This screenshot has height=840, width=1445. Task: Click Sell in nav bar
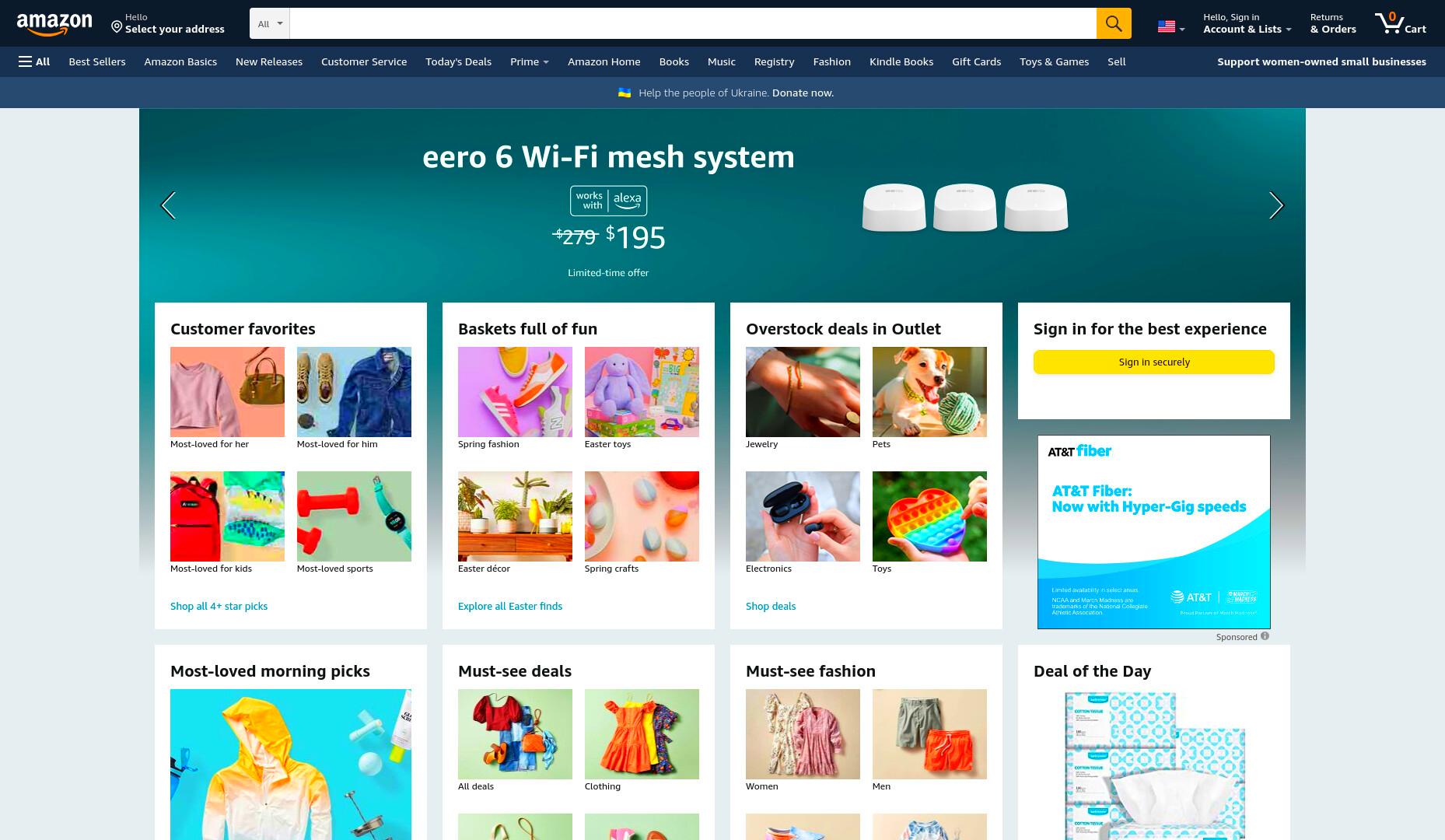(x=1117, y=61)
